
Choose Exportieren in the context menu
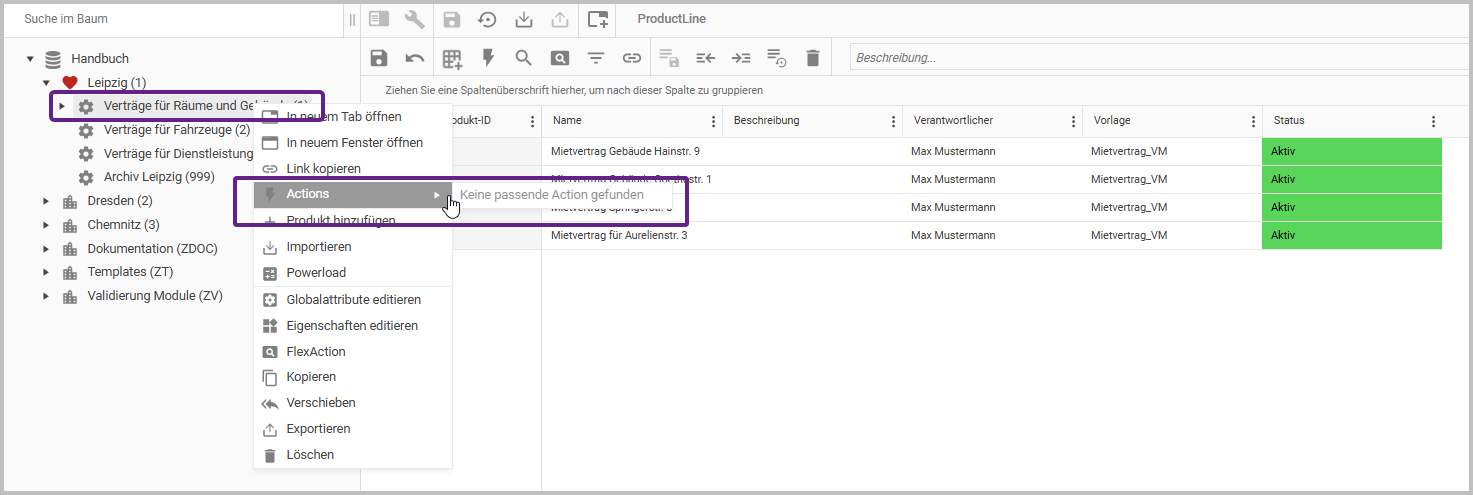click(x=318, y=429)
